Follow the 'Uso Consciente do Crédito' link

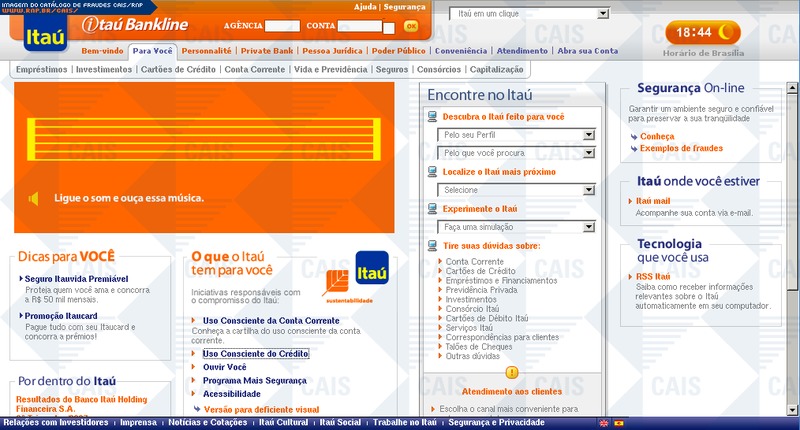[x=255, y=354]
